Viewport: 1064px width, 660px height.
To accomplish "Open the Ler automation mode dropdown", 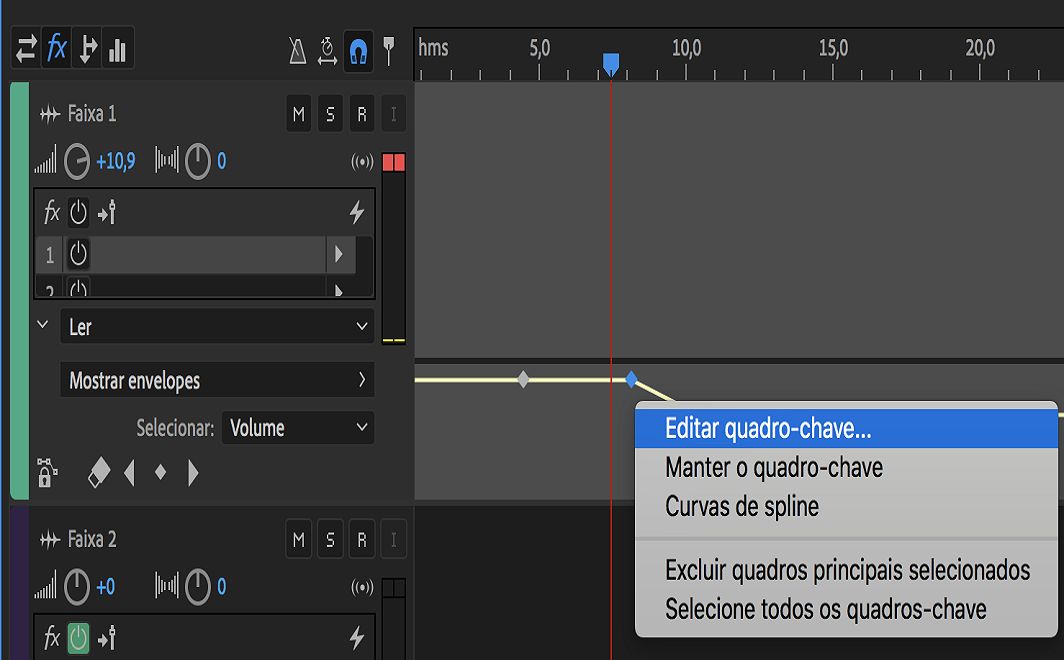I will click(217, 326).
